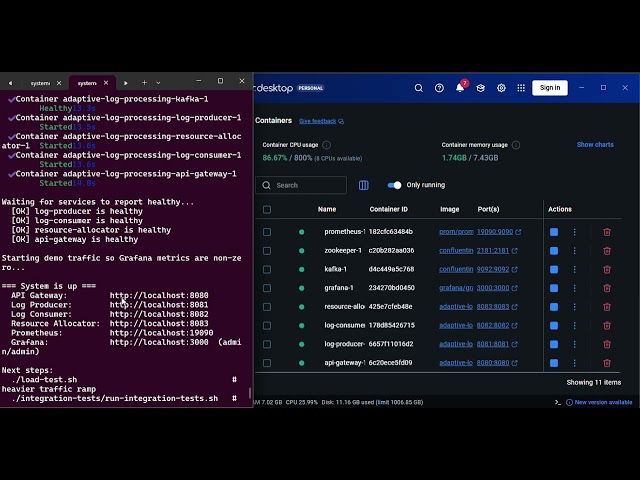Delete the log-producer container
This screenshot has width=640, height=480.
(x=607, y=344)
